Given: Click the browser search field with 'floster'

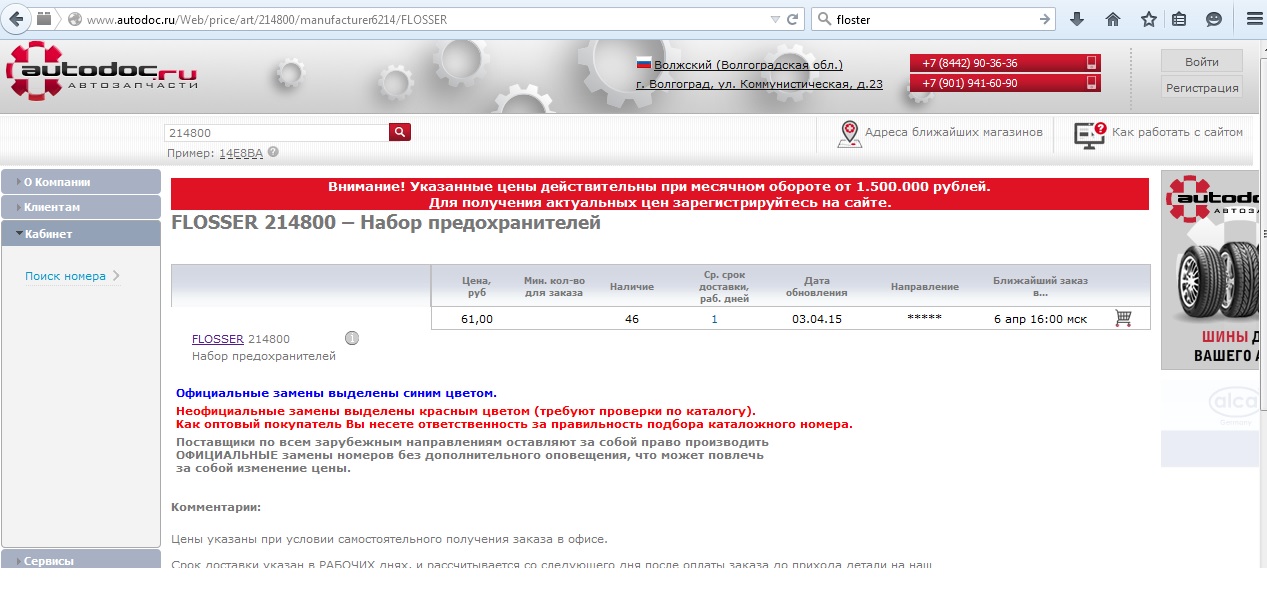Looking at the screenshot, I should click(935, 19).
